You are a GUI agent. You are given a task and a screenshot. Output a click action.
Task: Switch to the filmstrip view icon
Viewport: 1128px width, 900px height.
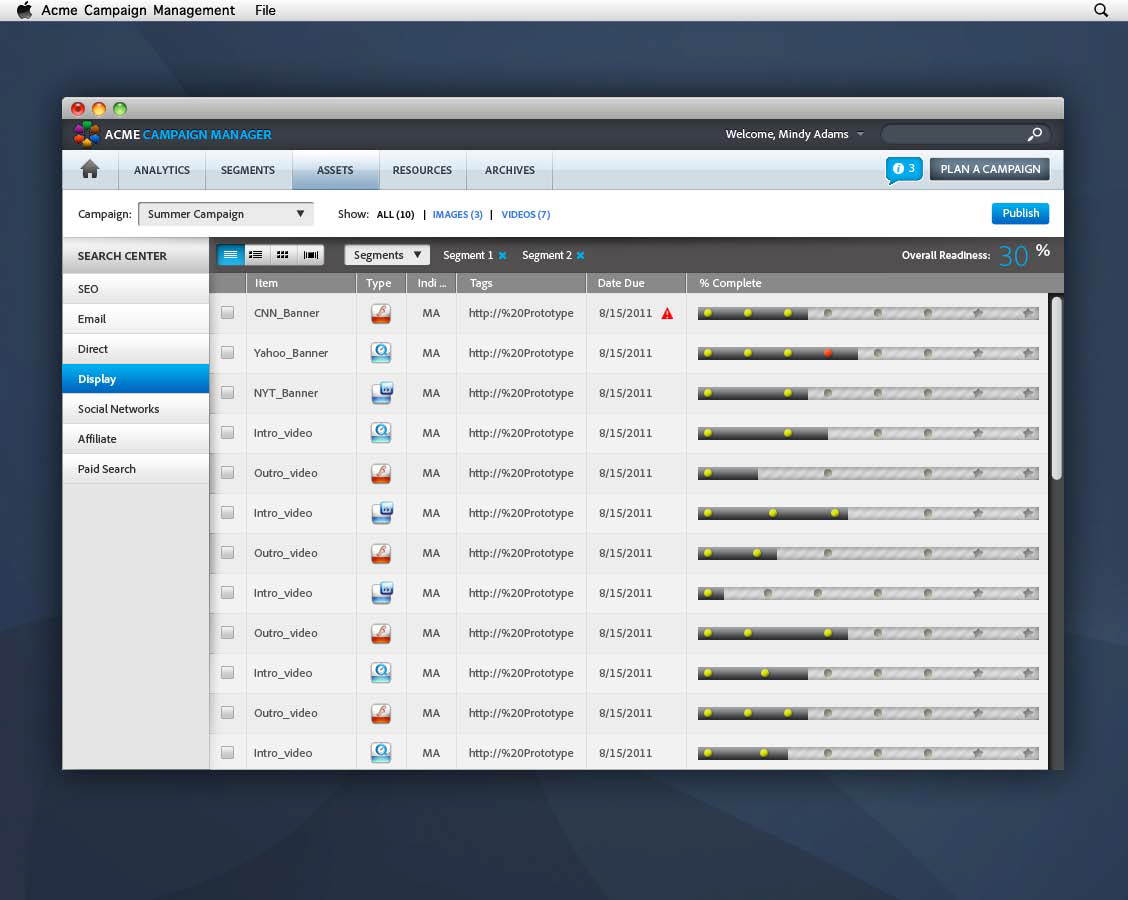(x=311, y=255)
